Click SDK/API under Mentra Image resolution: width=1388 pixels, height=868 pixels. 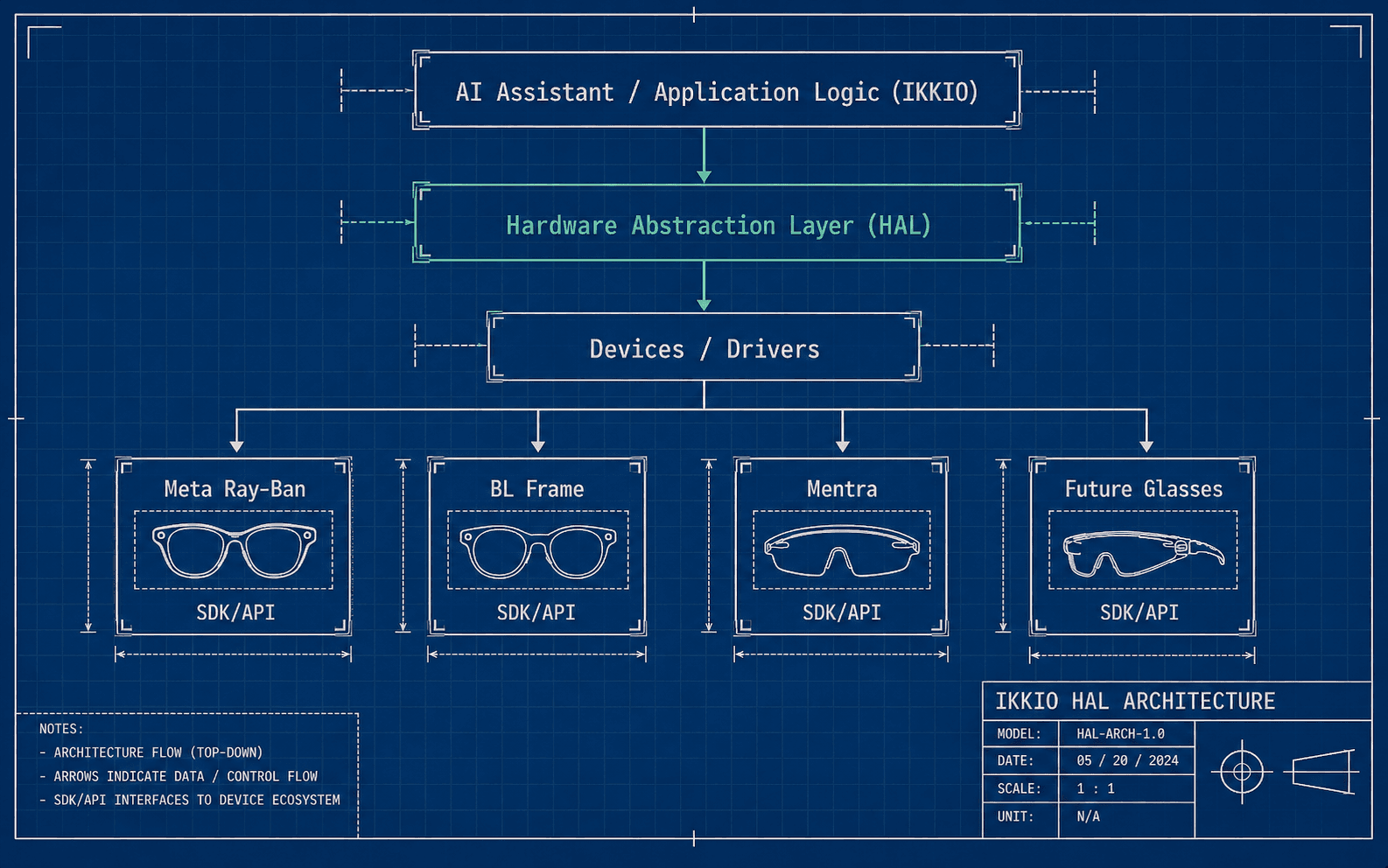tap(842, 612)
